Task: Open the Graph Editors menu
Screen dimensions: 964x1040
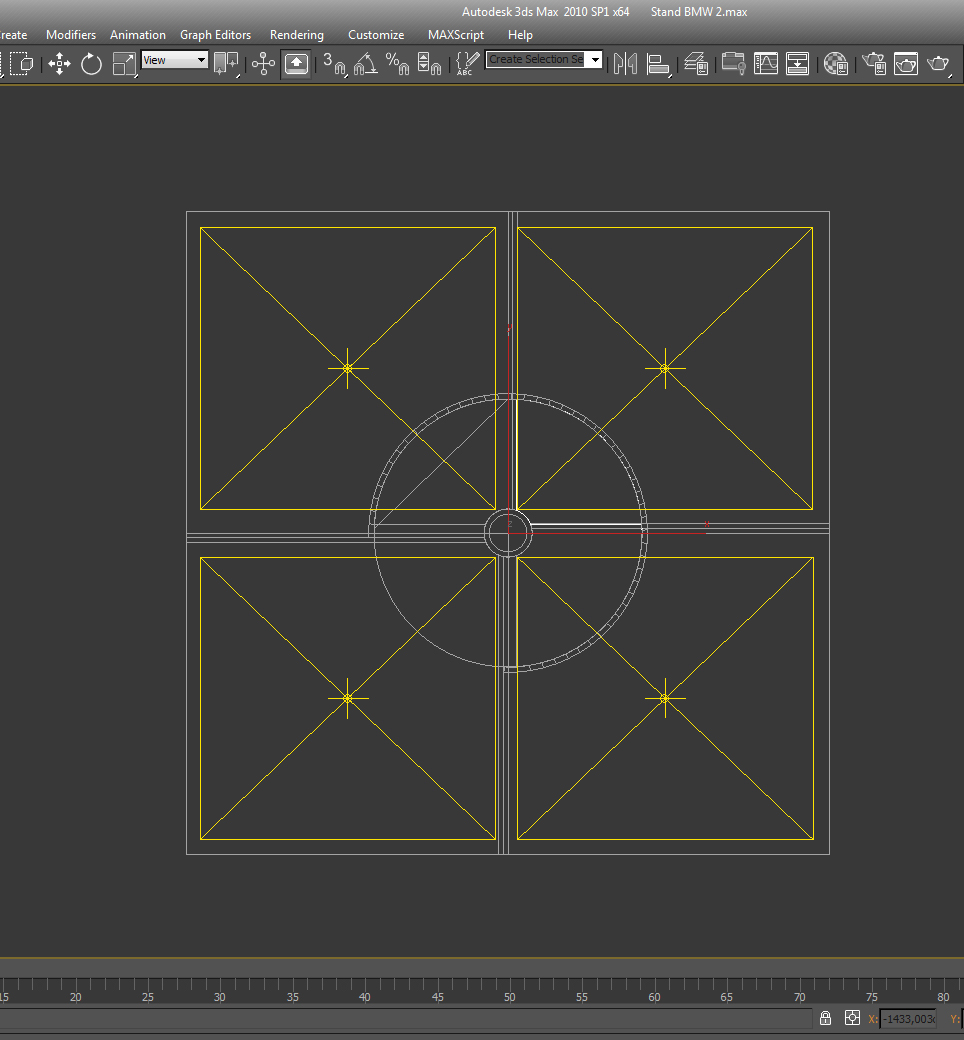Action: tap(216, 34)
